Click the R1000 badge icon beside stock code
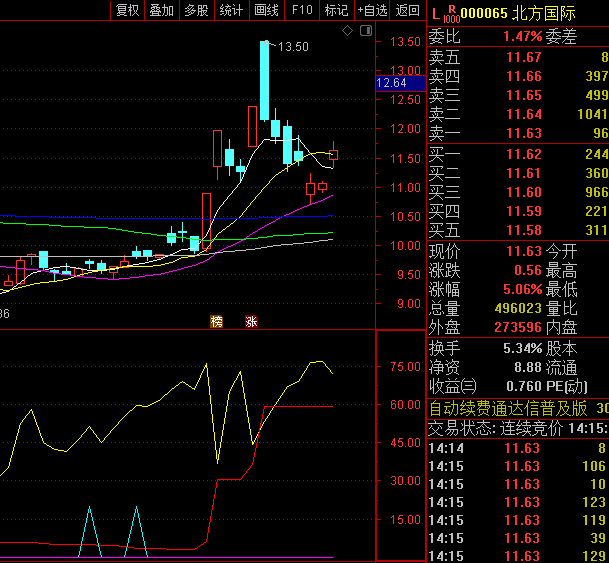 [451, 13]
